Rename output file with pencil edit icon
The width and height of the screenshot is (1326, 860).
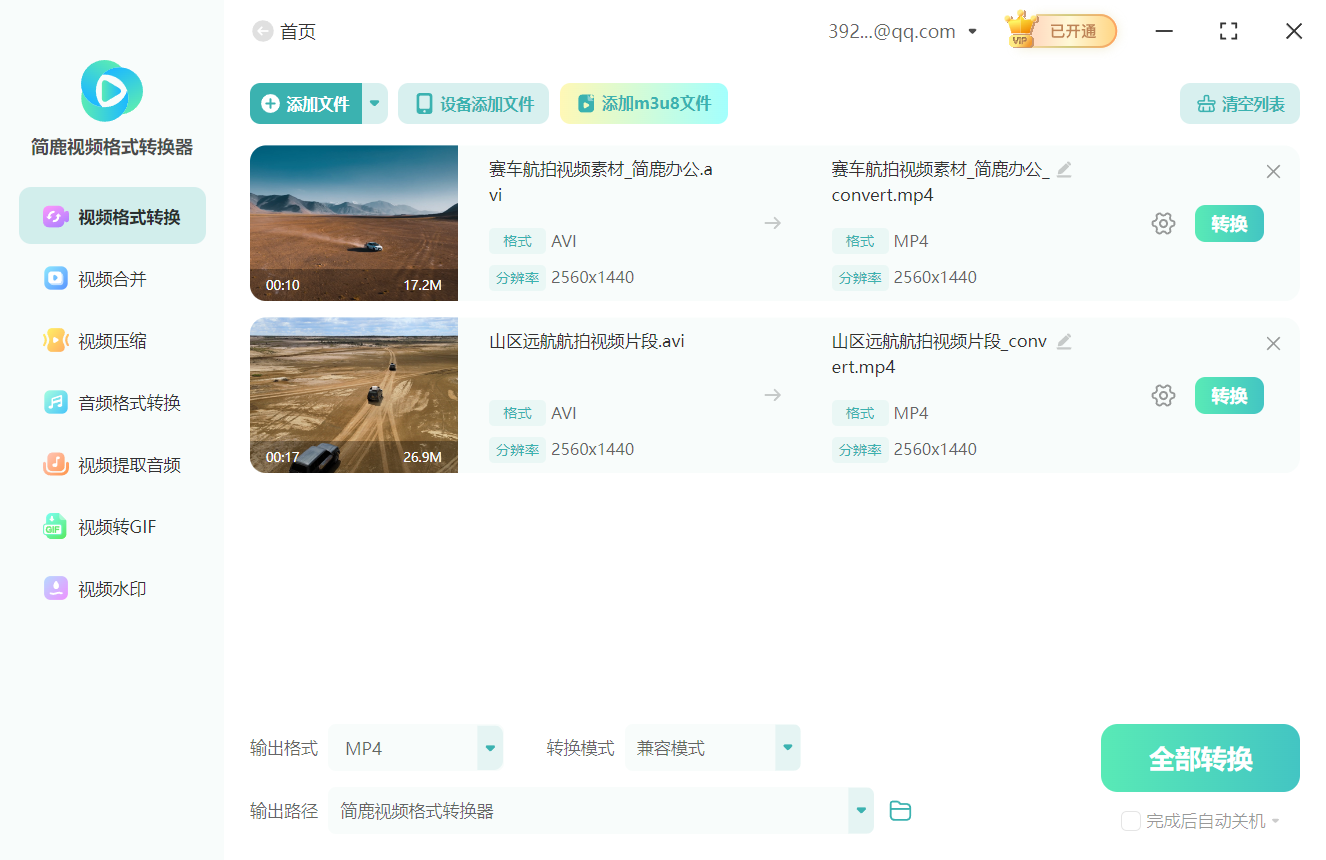(x=1064, y=169)
